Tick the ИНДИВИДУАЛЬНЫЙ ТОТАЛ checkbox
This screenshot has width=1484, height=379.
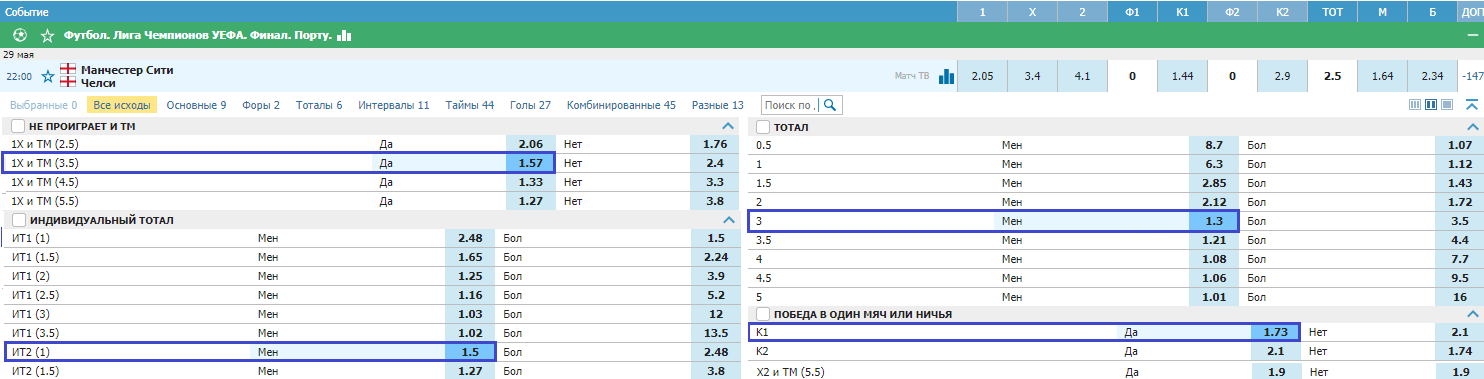[18, 220]
